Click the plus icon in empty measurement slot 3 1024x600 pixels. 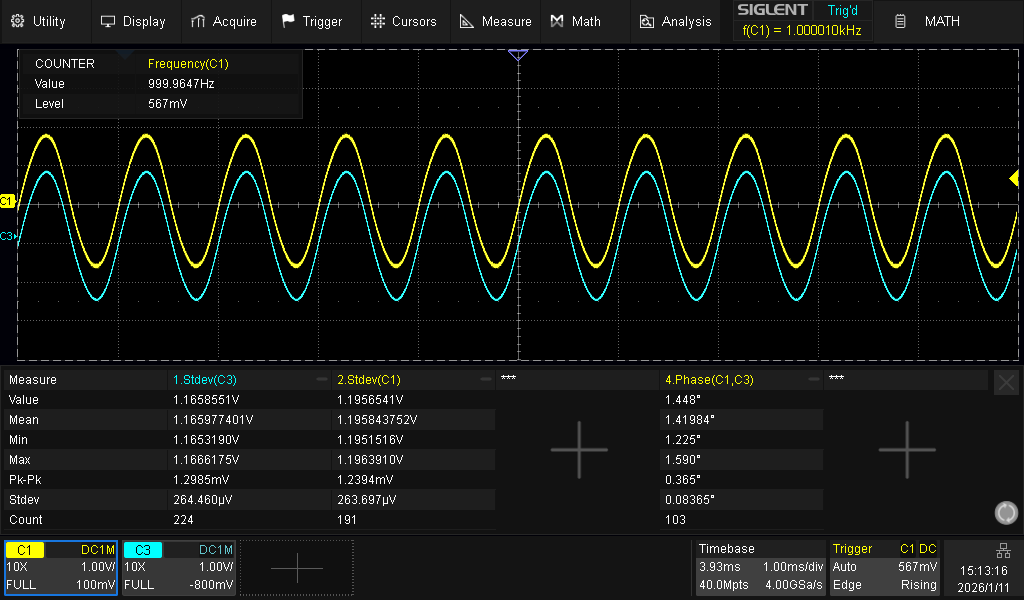(579, 449)
